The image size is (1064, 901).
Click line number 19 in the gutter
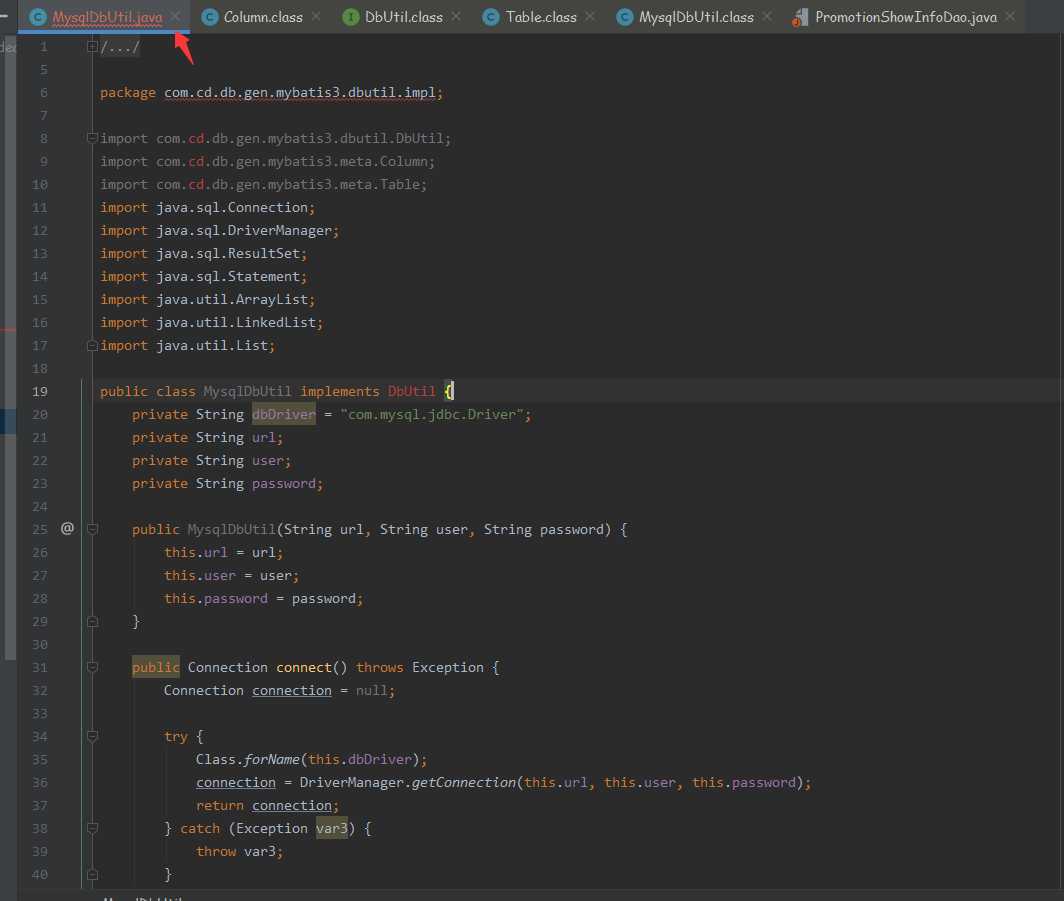pos(40,391)
